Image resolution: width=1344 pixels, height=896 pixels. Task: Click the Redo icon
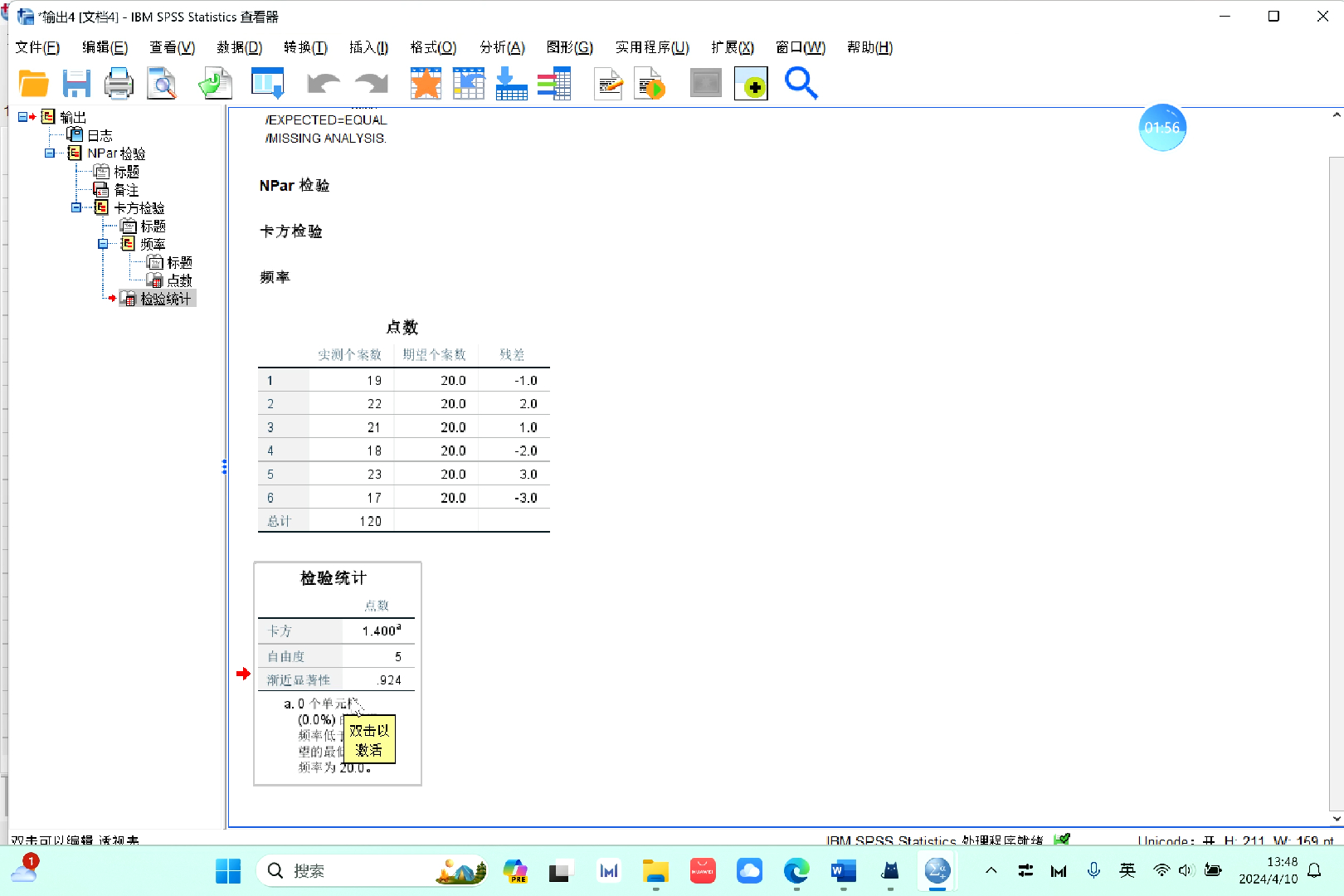point(371,83)
